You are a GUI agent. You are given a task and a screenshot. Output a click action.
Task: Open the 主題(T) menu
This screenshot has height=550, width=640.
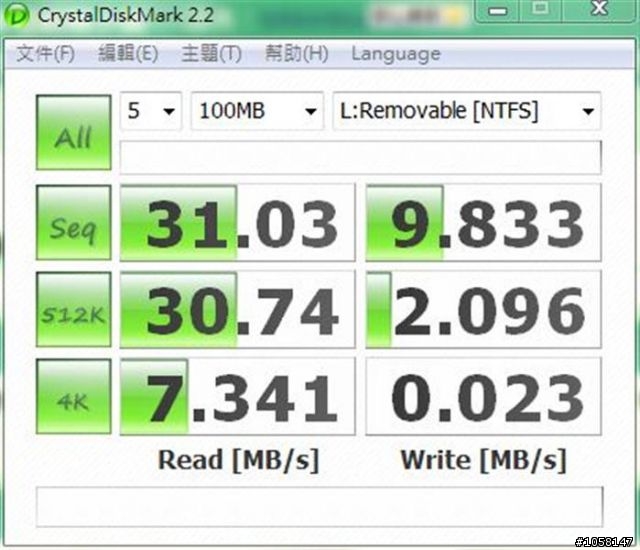pyautogui.click(x=211, y=53)
